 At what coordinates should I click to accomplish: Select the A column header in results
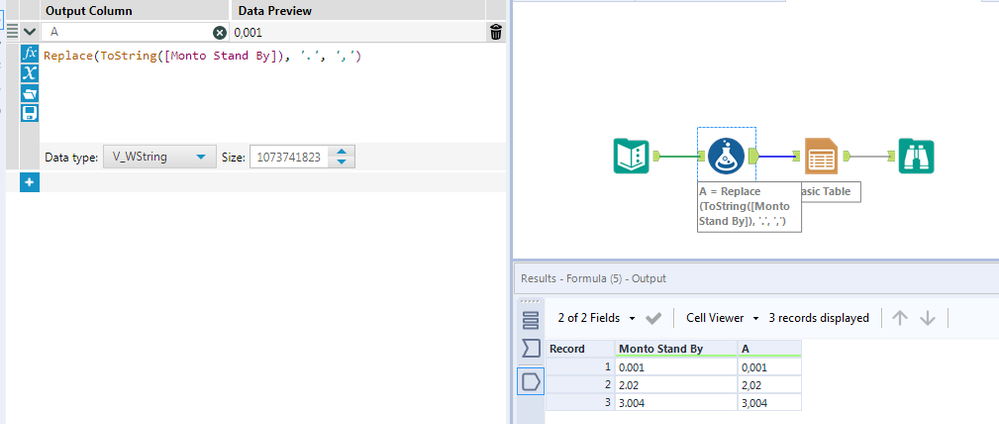coord(769,349)
